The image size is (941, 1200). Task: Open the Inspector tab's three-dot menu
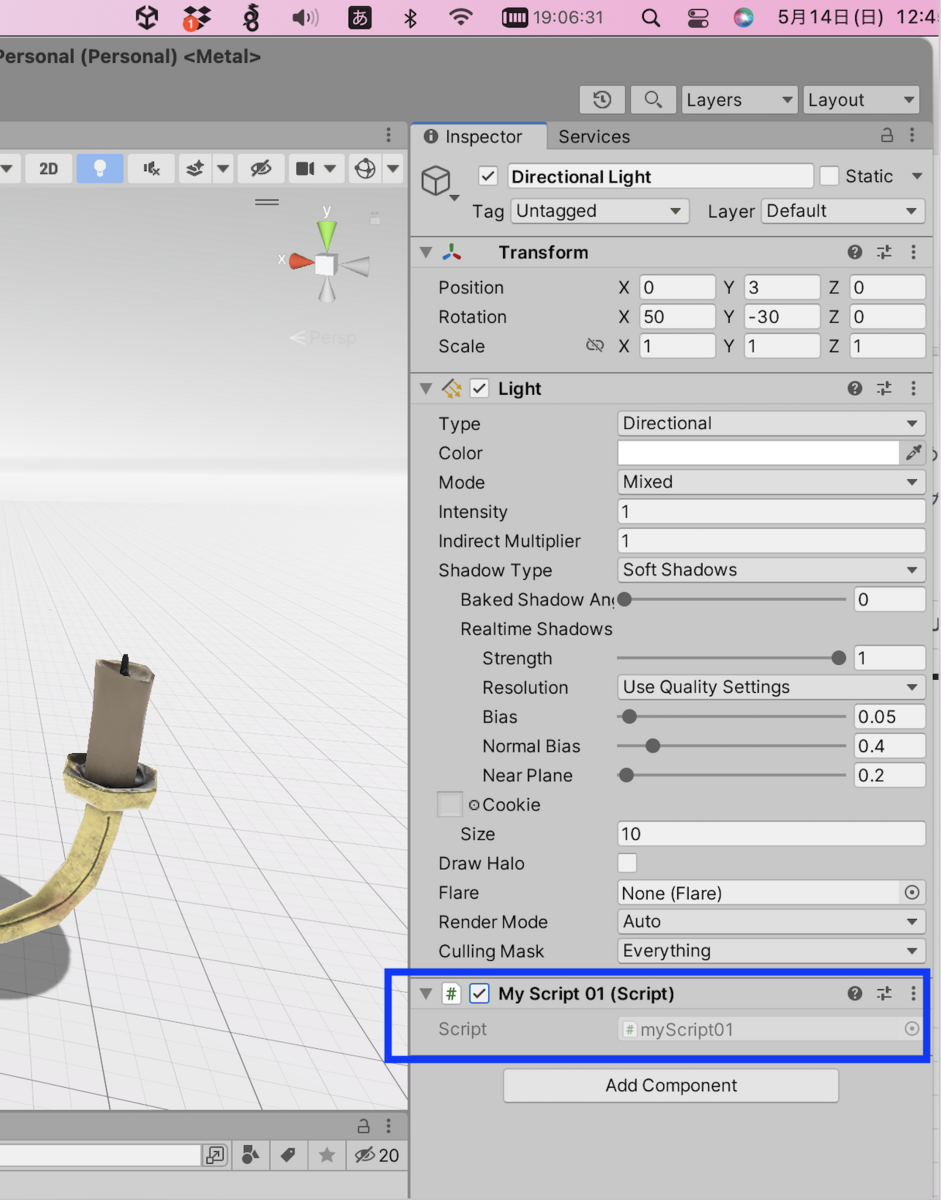pyautogui.click(x=912, y=136)
